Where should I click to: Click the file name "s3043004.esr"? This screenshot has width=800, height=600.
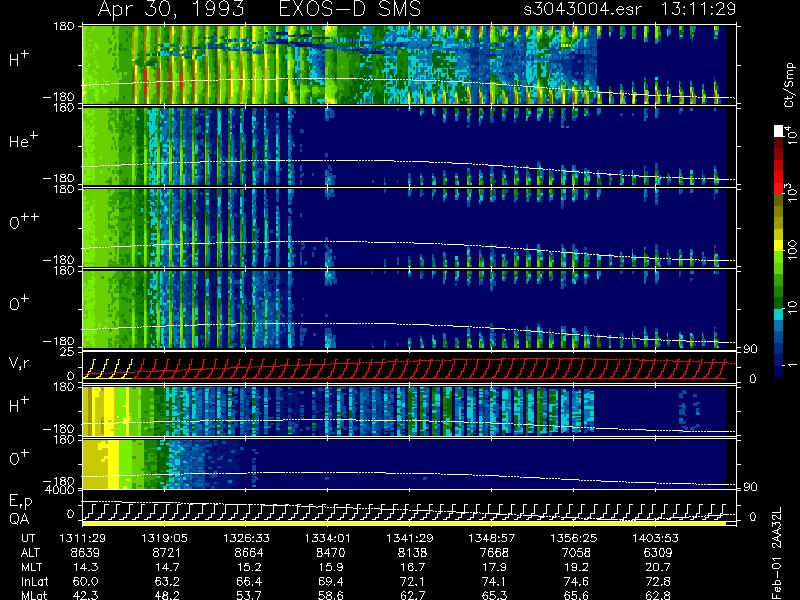(582, 9)
